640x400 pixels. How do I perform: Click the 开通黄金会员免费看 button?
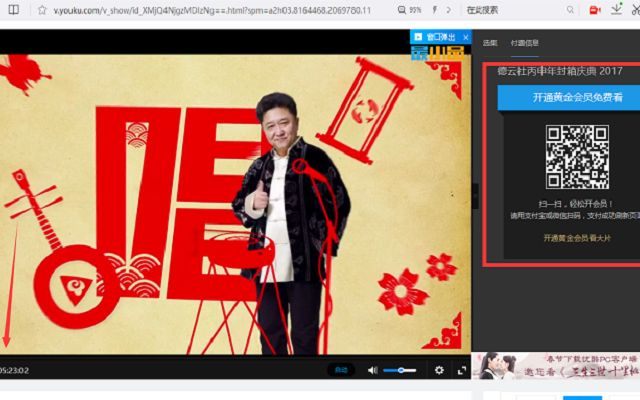[569, 98]
